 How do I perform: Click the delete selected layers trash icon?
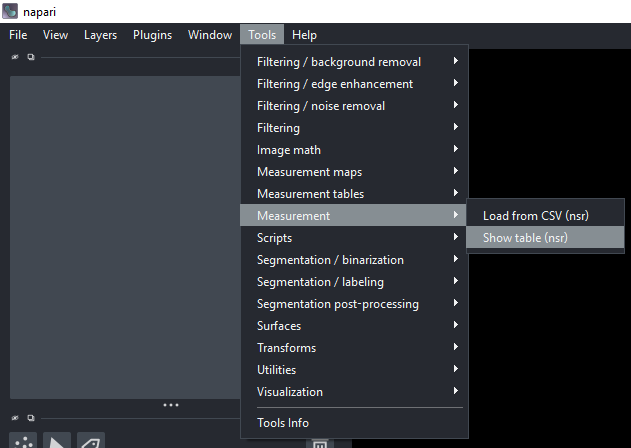(x=320, y=444)
